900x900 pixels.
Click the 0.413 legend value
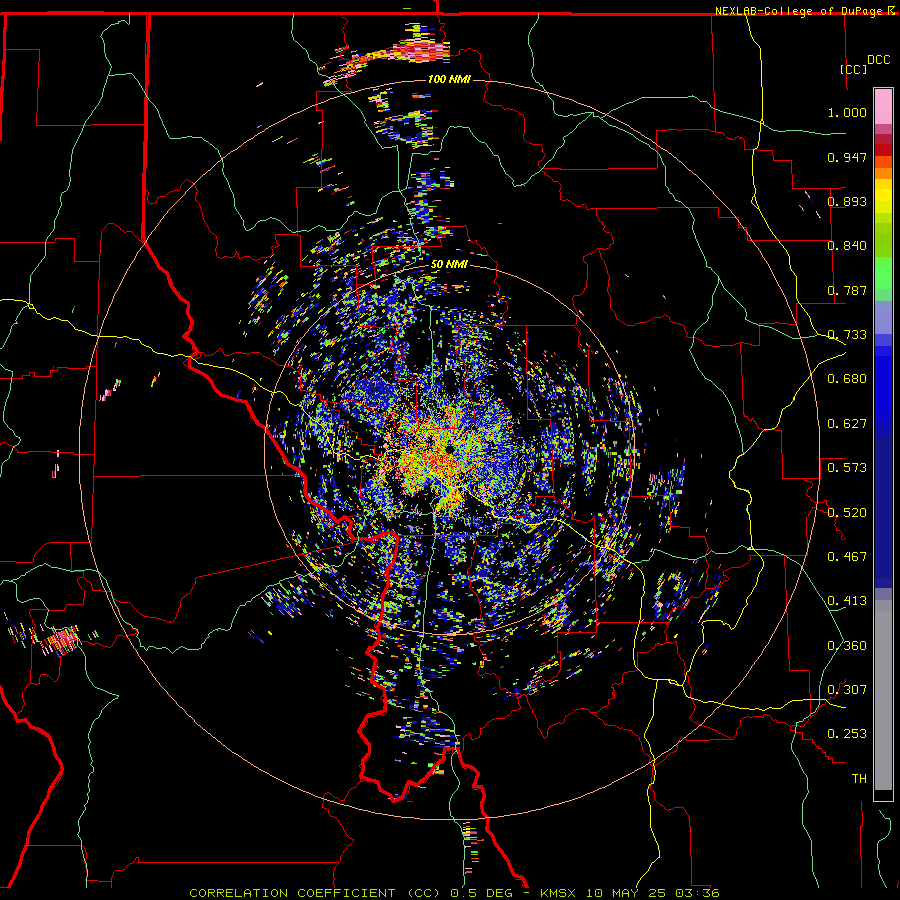847,601
